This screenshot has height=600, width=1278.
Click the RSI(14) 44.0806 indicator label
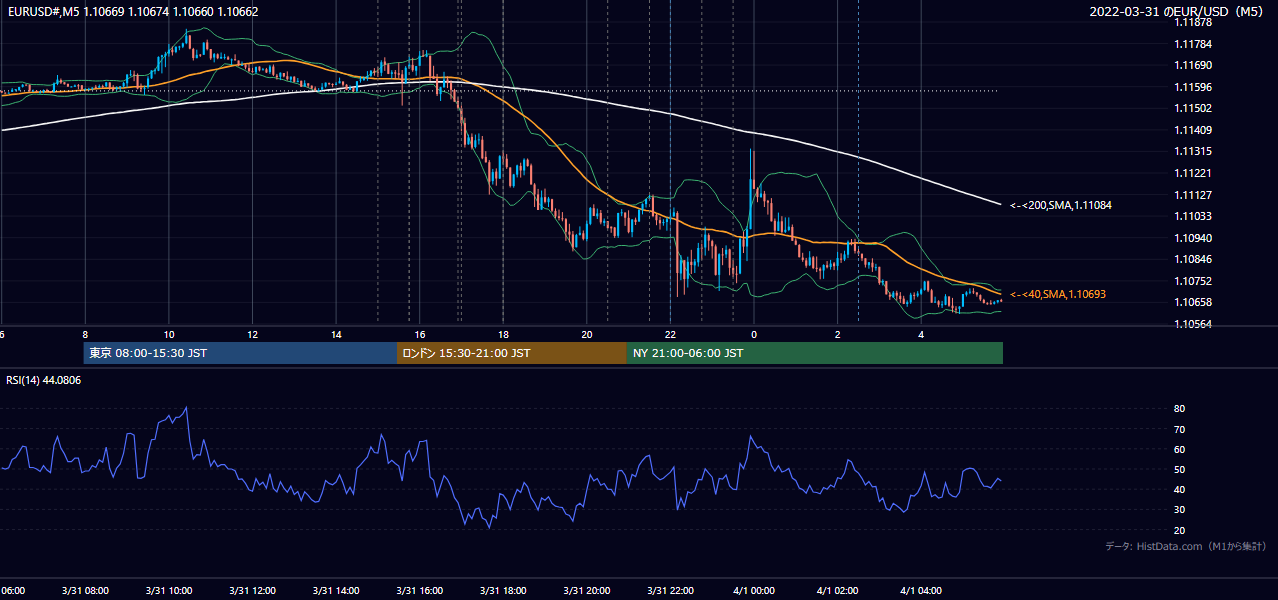(44, 380)
